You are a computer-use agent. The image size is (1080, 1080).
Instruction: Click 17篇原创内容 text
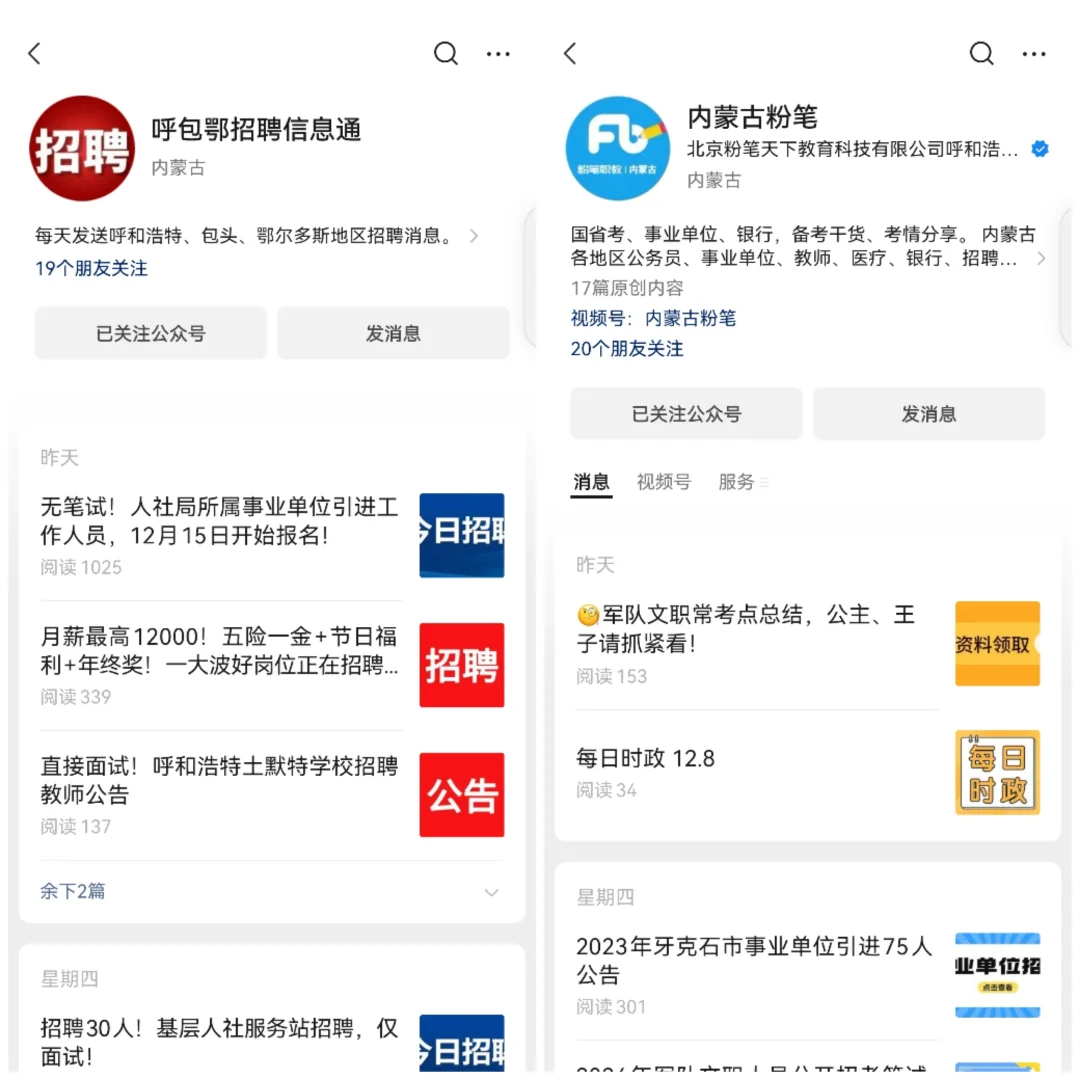pyautogui.click(x=627, y=288)
